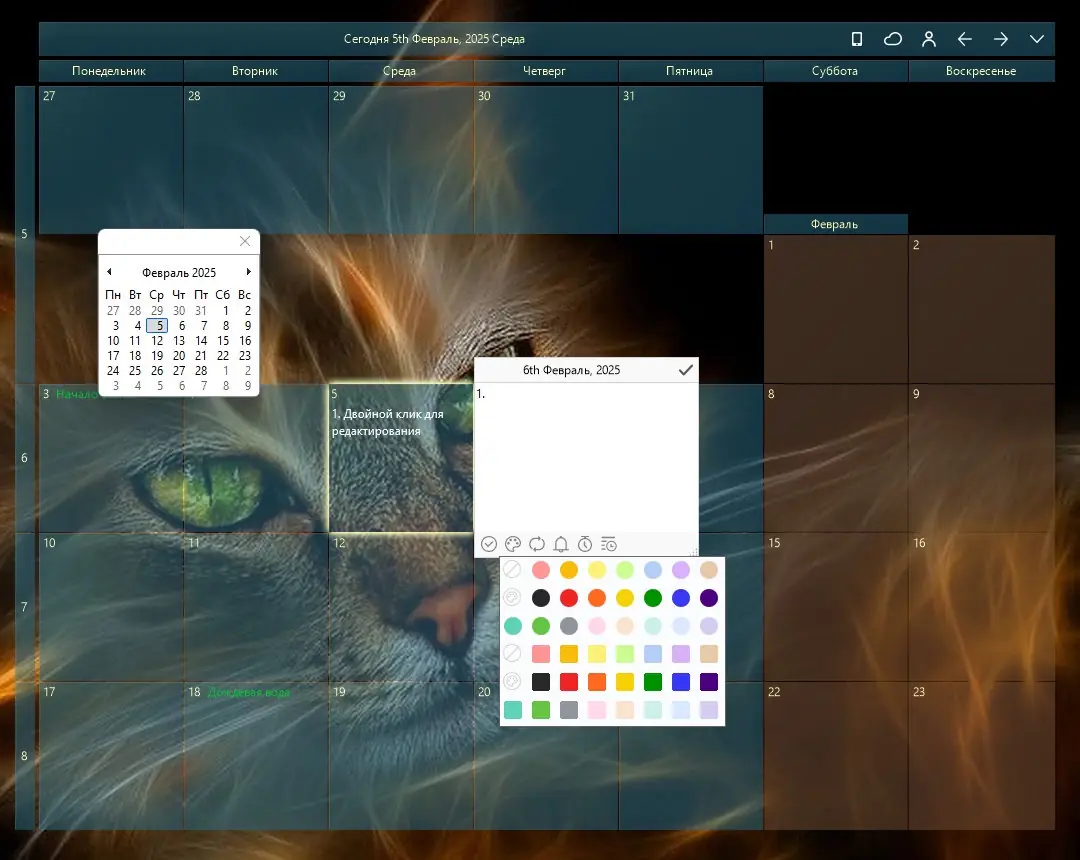The image size is (1080, 860).
Task: Choose the round 'no color' option in top row
Action: pos(512,569)
